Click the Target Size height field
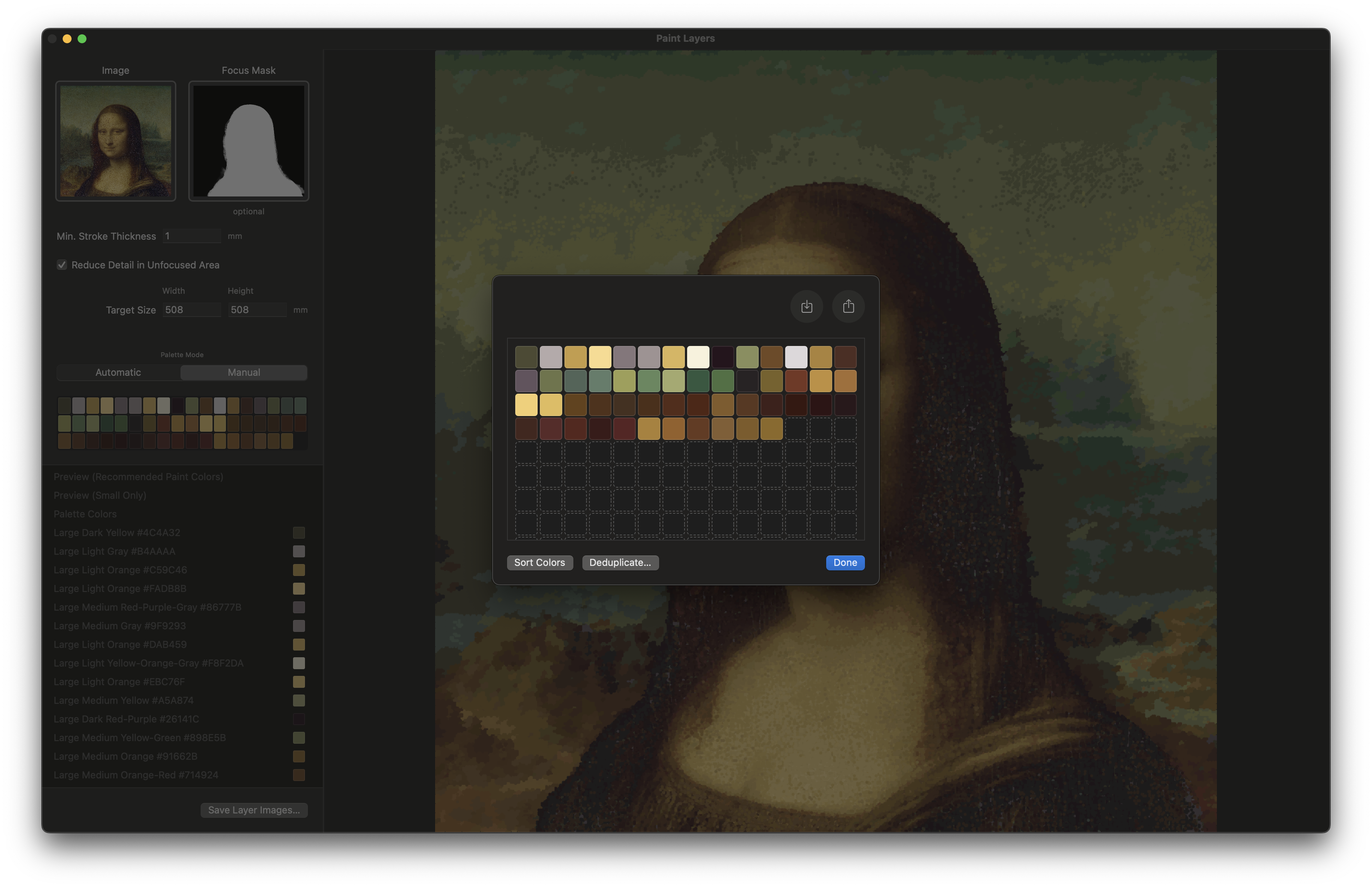 tap(257, 309)
